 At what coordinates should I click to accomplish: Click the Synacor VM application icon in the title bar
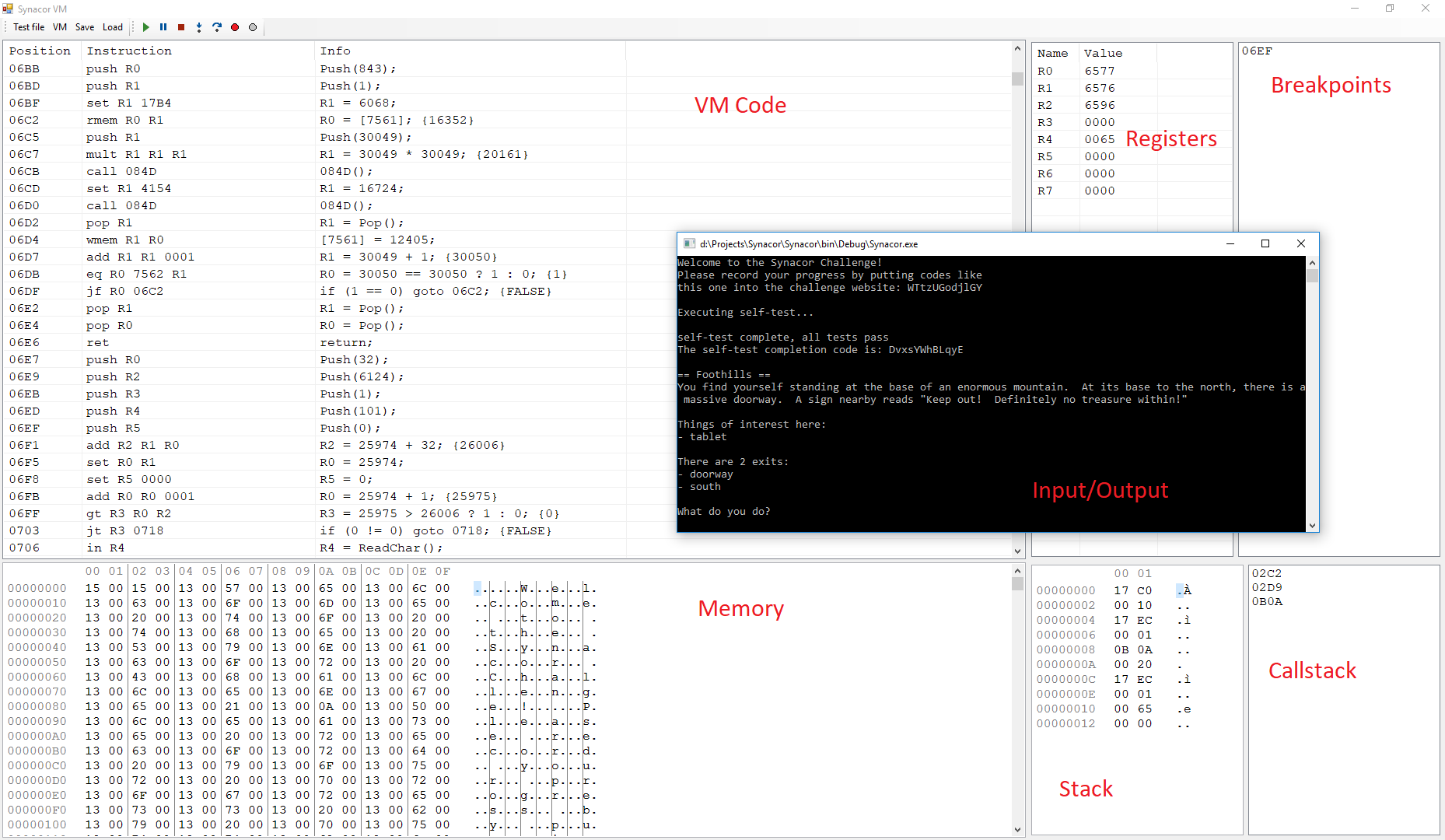pyautogui.click(x=8, y=9)
